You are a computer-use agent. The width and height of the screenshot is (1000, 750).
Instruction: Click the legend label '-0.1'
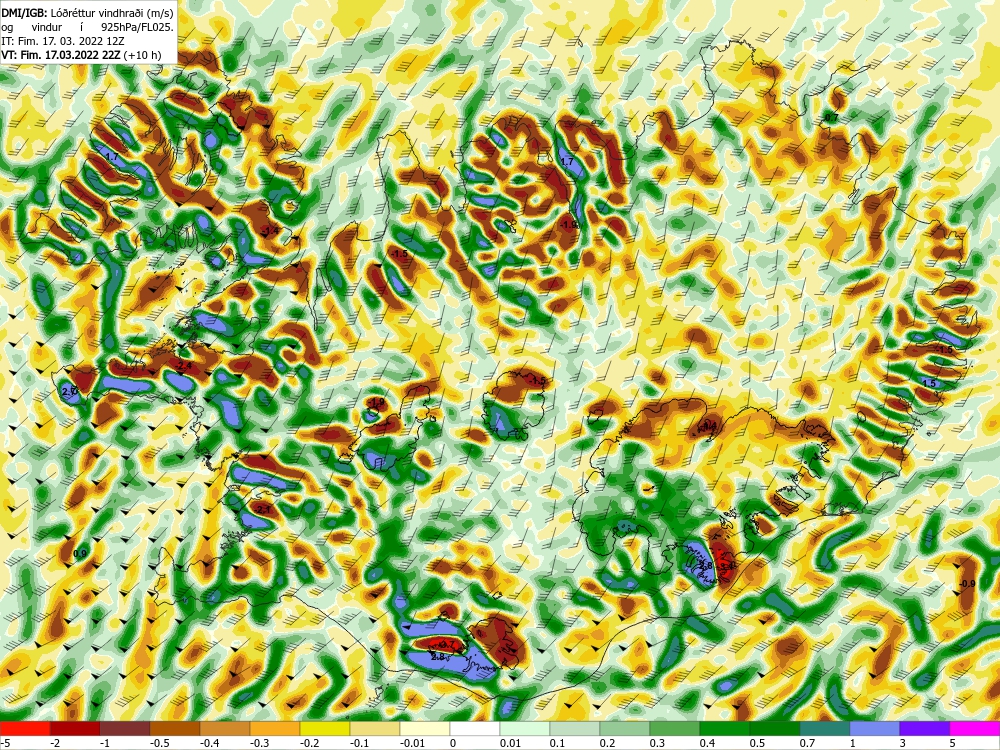[x=357, y=743]
